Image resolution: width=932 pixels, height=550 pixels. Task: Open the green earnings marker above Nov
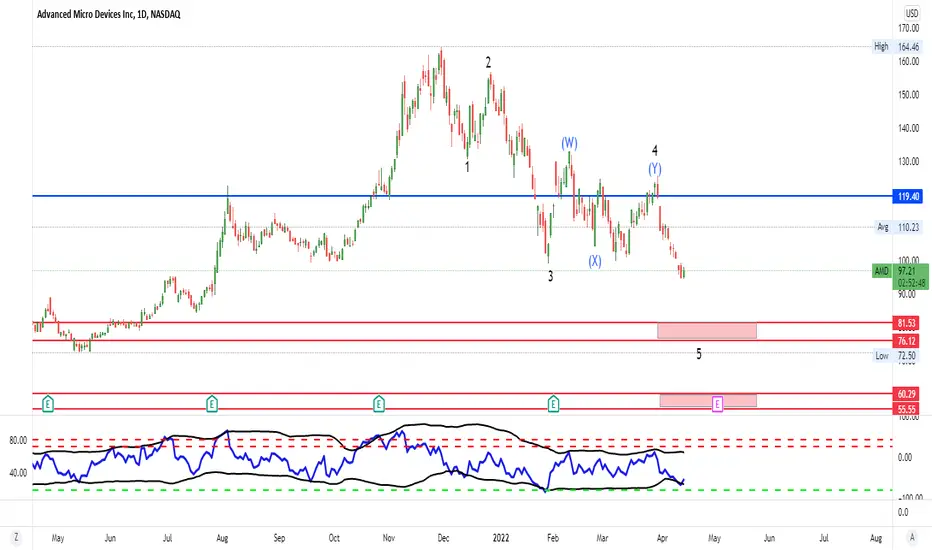pyautogui.click(x=379, y=404)
